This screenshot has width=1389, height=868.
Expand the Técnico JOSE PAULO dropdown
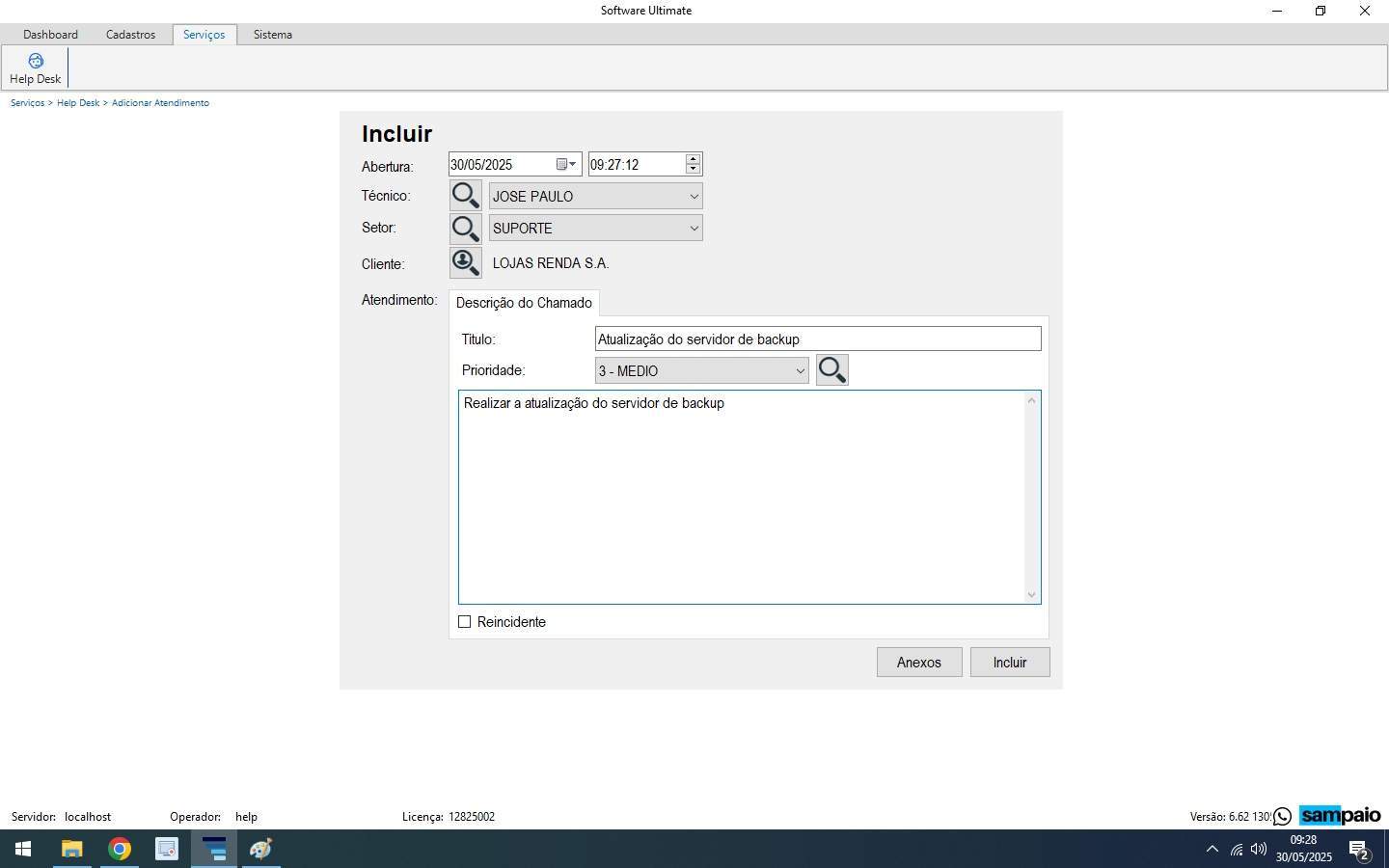point(694,197)
